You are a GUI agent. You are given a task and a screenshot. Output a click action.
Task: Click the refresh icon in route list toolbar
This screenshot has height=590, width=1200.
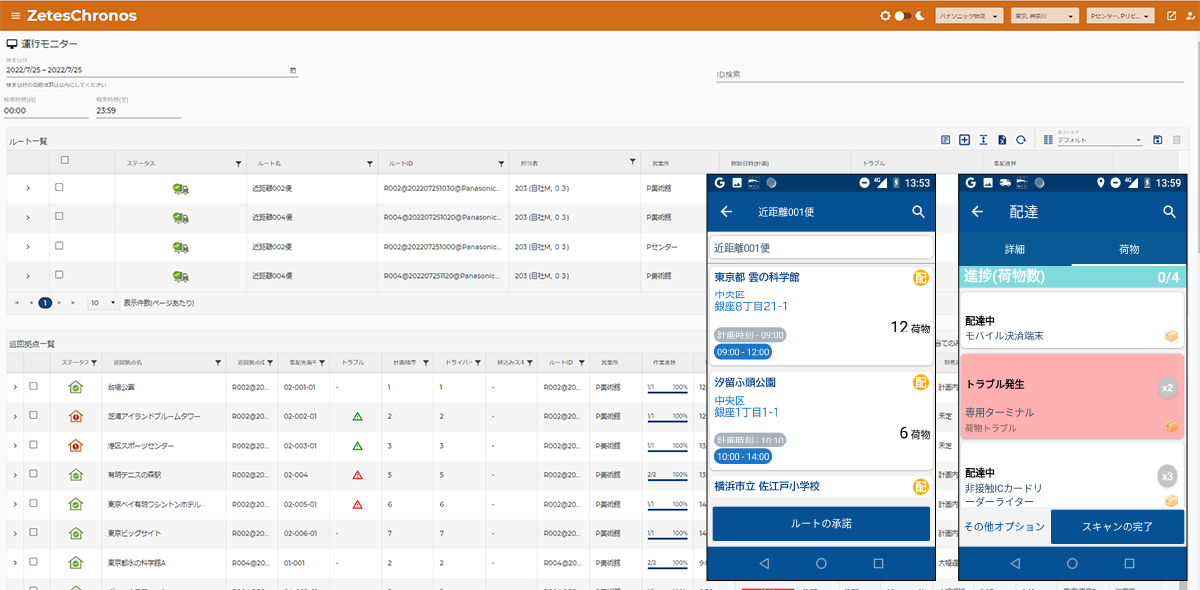pos(1021,140)
